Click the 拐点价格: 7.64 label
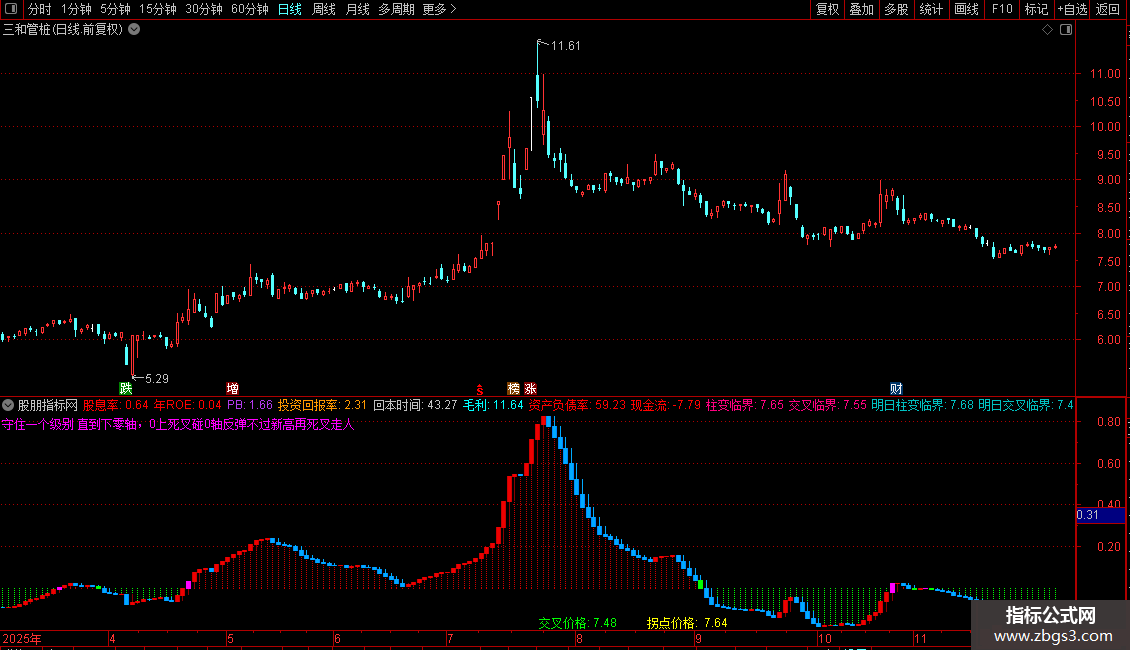This screenshot has height=650, width=1130. click(687, 623)
